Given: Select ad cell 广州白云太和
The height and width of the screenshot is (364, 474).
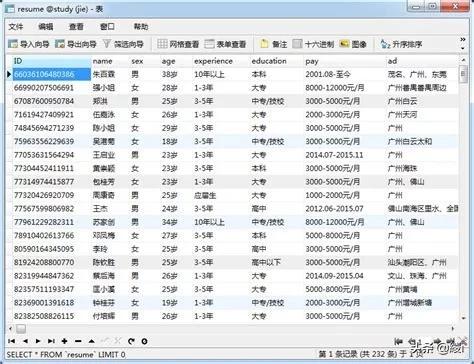Looking at the screenshot, I should click(x=422, y=141).
